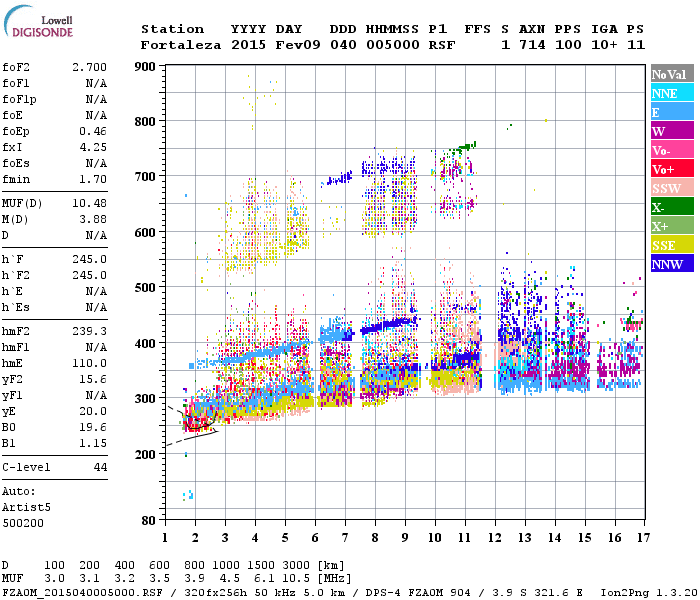Click the dark green X- legend swatch

point(672,207)
